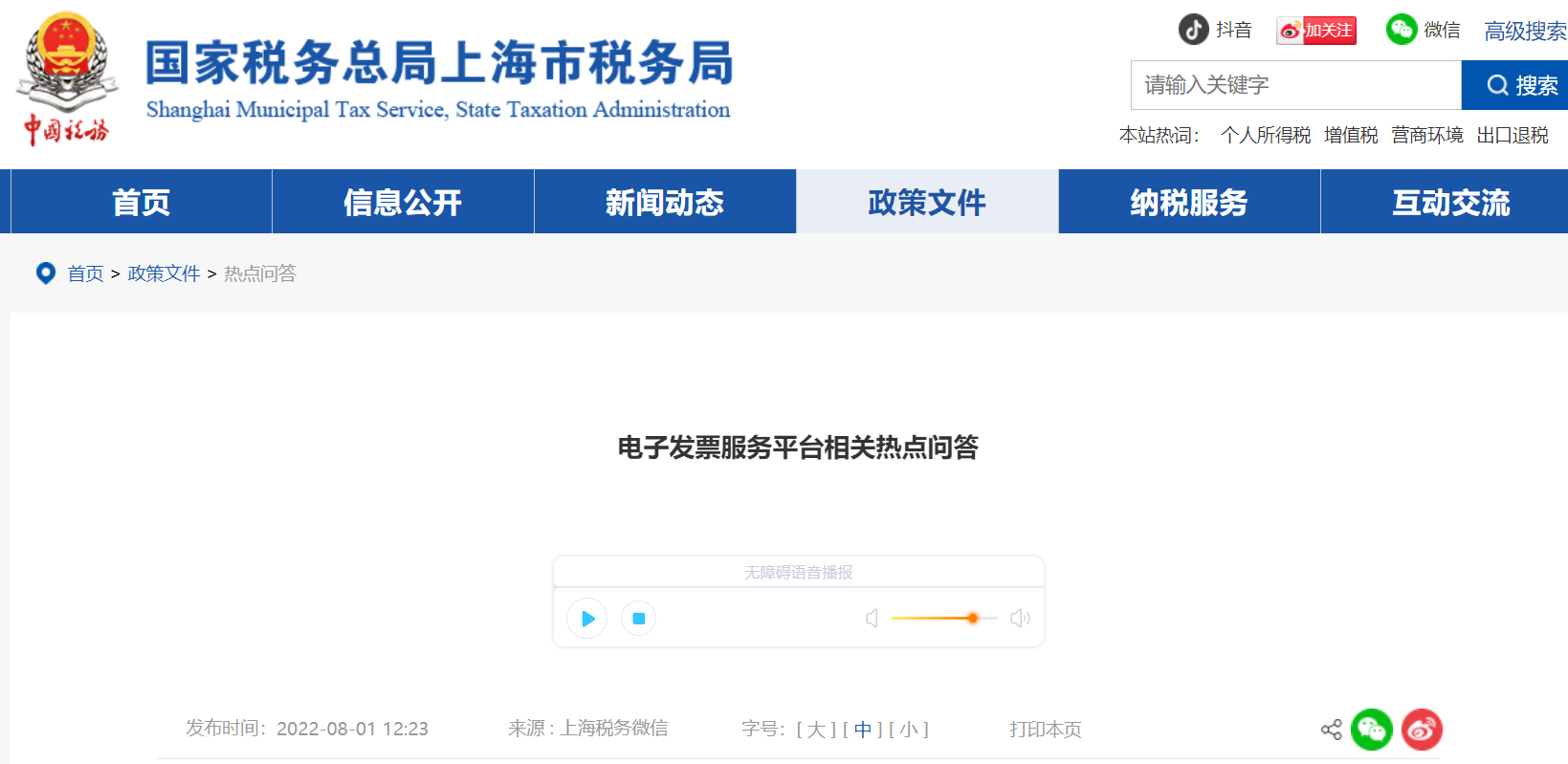The image size is (1568, 764).
Task: Set font size to medium 中
Action: tap(863, 730)
